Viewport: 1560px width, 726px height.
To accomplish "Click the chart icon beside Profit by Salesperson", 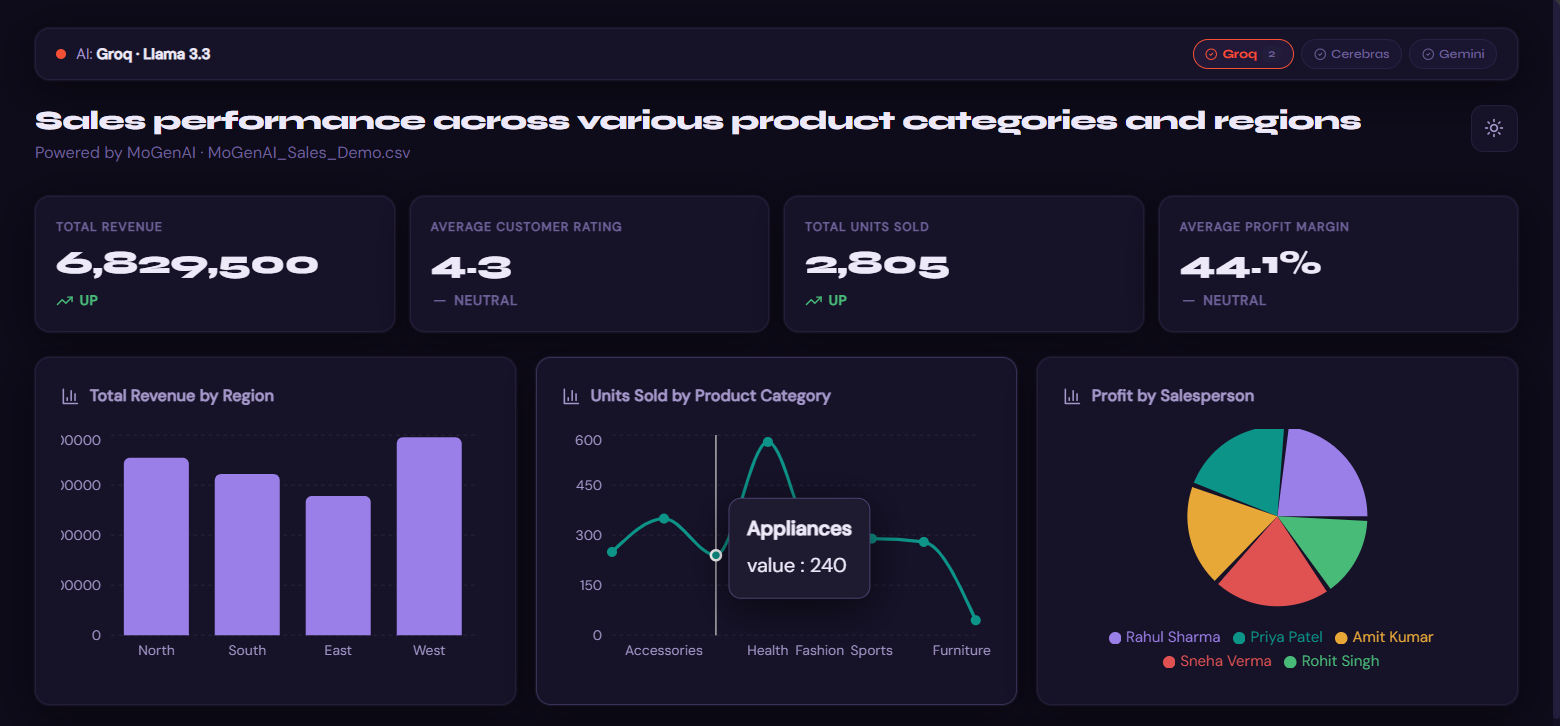I will click(x=1072, y=396).
